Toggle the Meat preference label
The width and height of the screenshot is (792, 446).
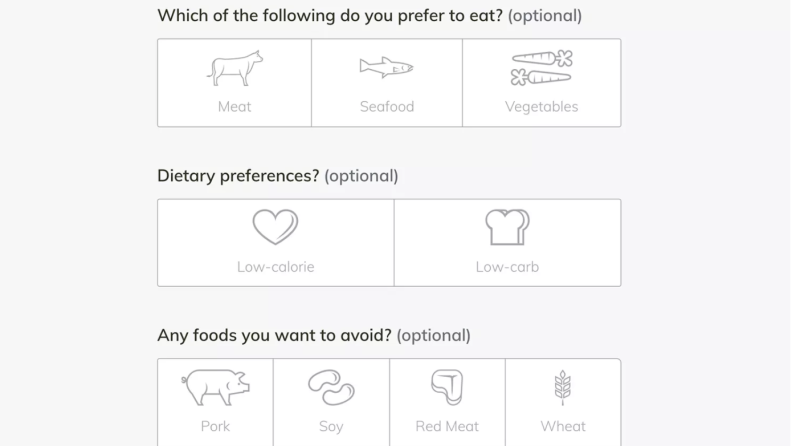[x=234, y=107]
